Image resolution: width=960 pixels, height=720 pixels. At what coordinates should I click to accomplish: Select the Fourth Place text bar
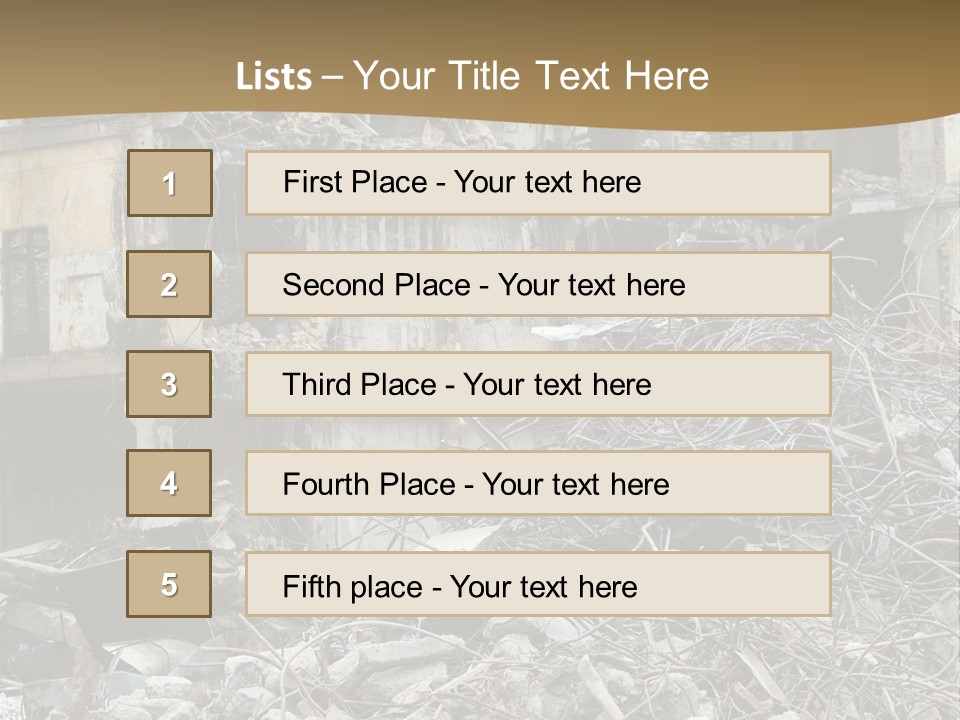(538, 484)
